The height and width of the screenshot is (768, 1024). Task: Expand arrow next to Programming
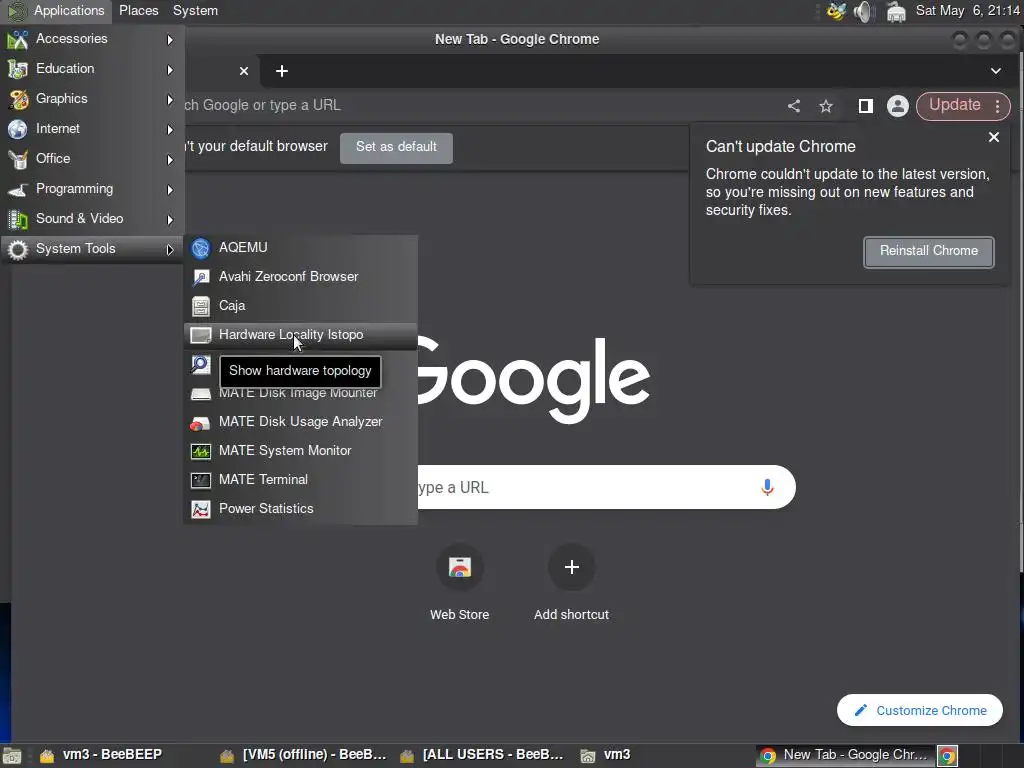click(170, 189)
